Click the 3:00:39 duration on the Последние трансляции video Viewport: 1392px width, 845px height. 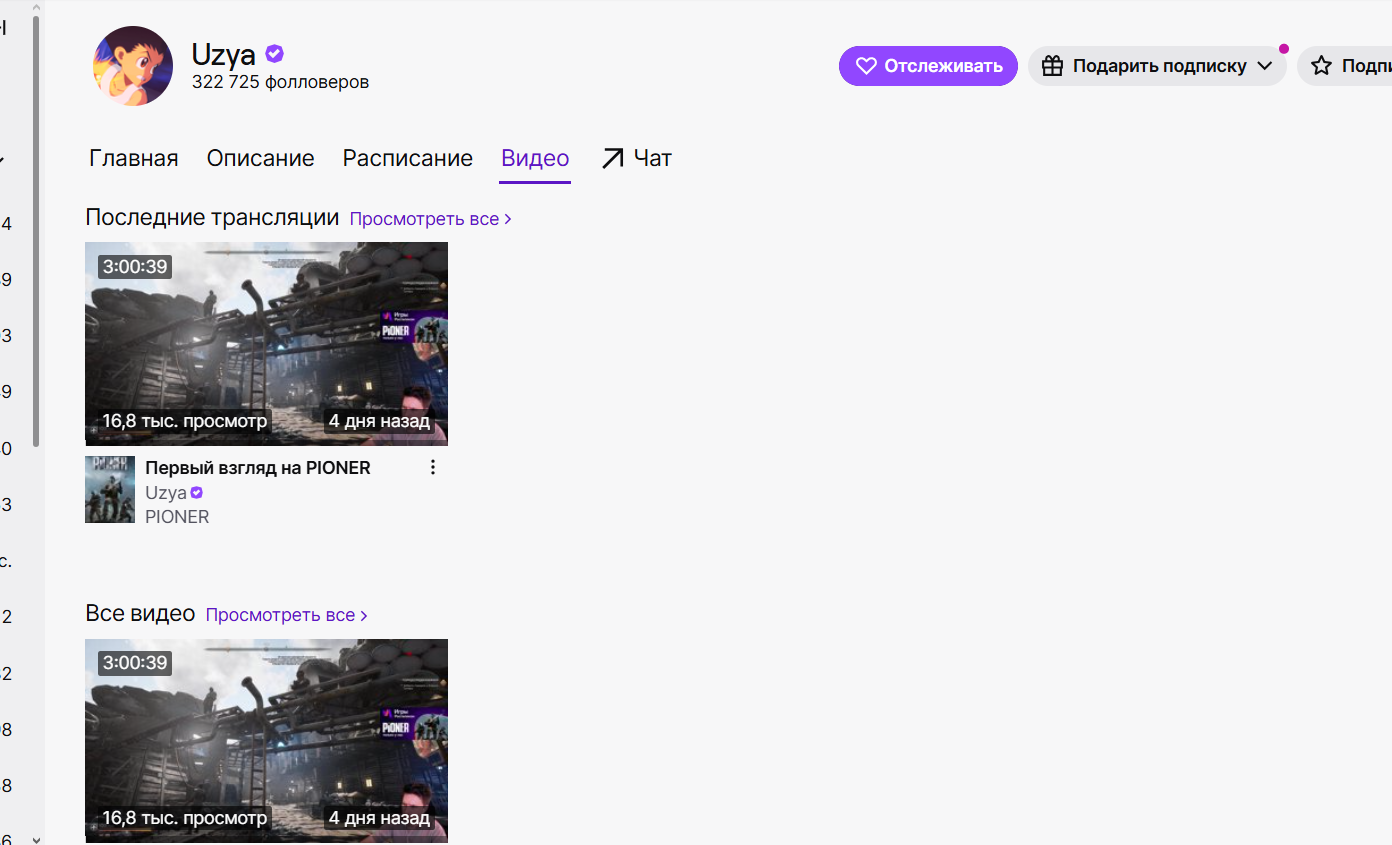(135, 266)
